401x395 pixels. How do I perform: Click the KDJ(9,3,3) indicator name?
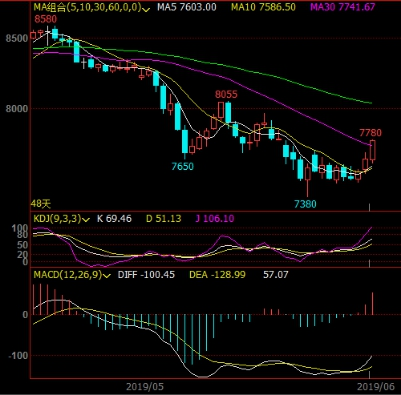57,219
